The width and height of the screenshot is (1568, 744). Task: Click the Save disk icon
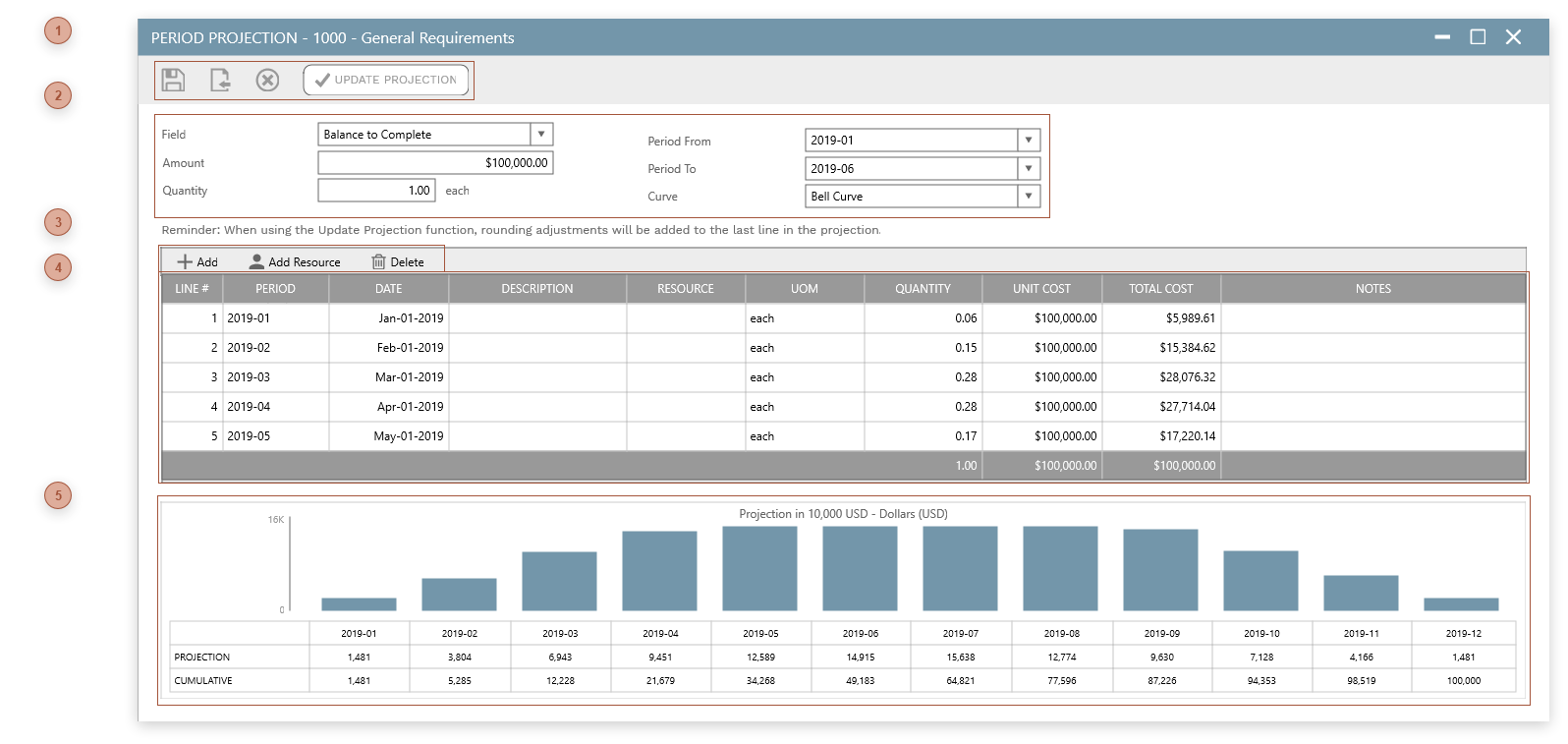[x=174, y=80]
